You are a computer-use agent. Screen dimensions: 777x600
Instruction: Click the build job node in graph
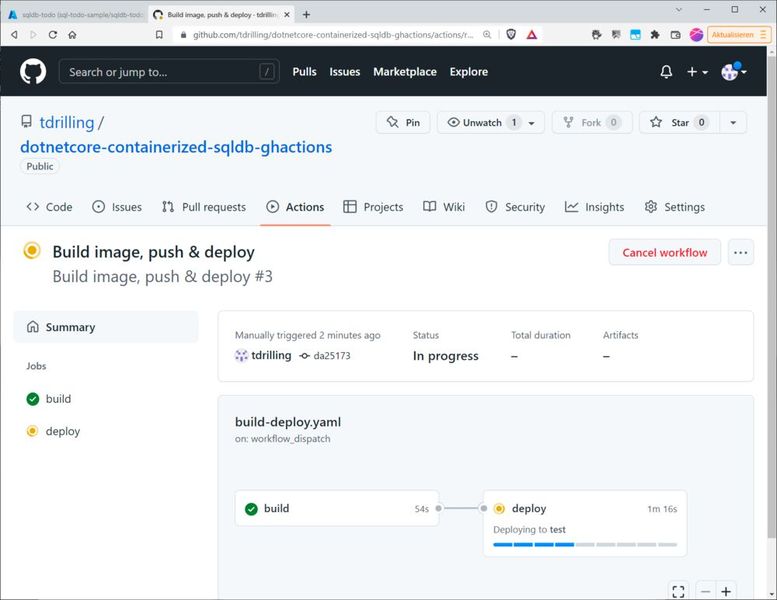point(337,508)
